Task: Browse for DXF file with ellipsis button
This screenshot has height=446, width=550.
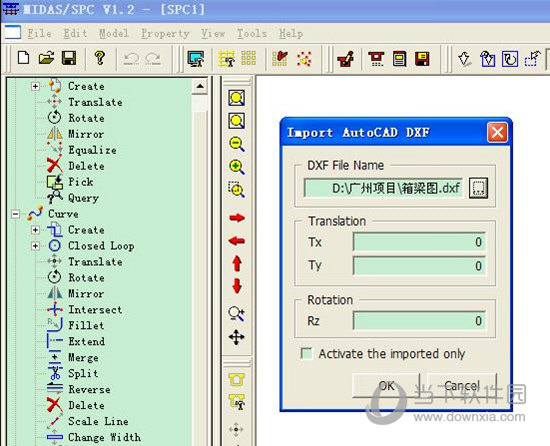Action: pos(478,188)
